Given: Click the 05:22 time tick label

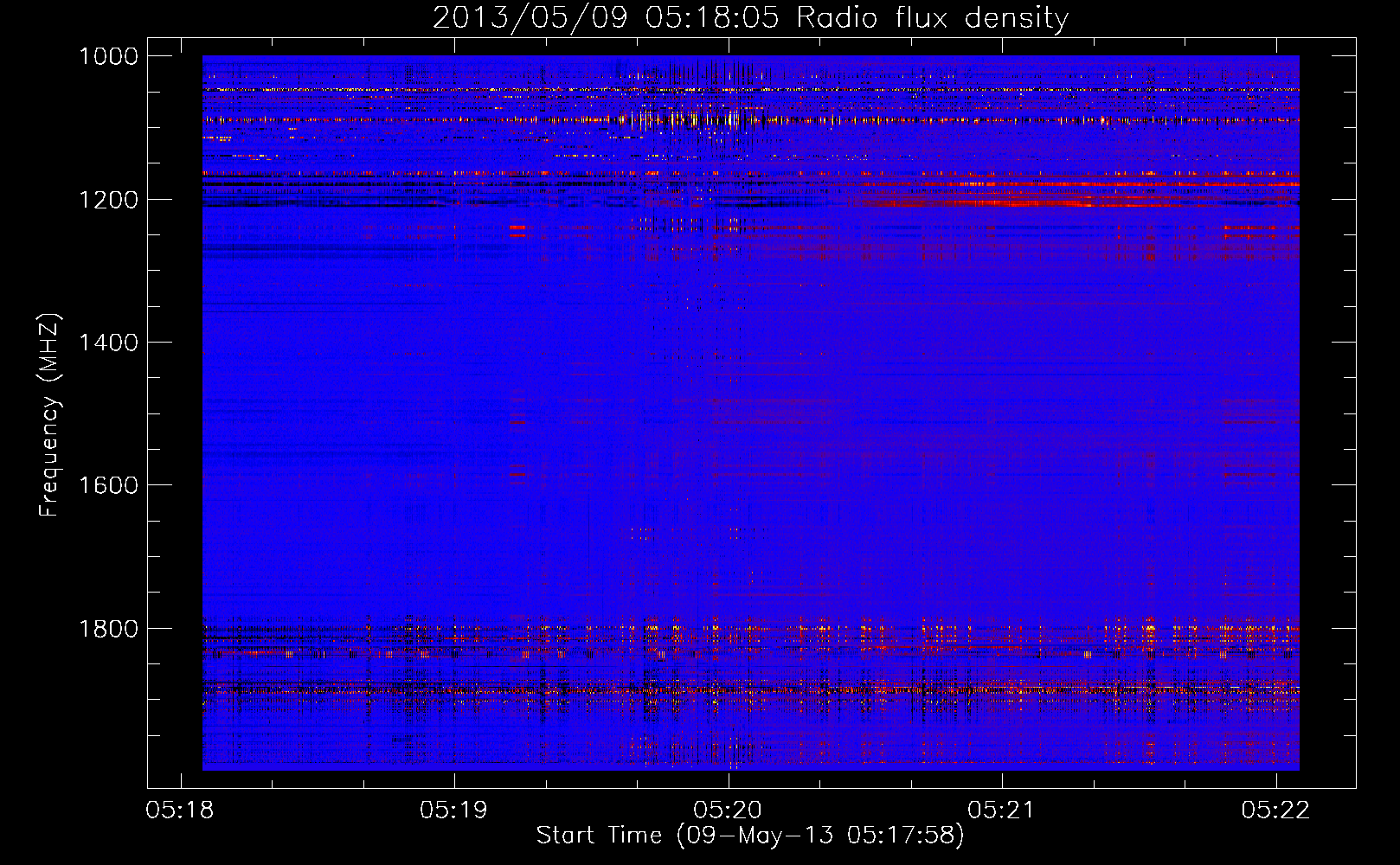Looking at the screenshot, I should point(1275,810).
